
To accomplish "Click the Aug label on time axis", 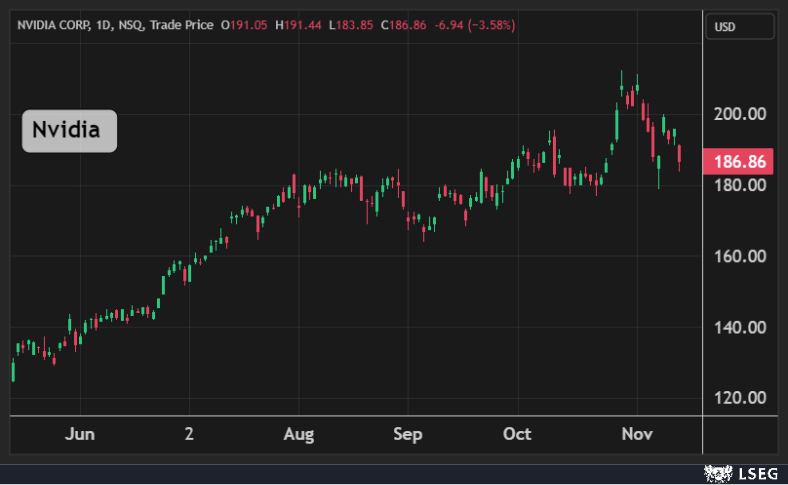I will (299, 434).
